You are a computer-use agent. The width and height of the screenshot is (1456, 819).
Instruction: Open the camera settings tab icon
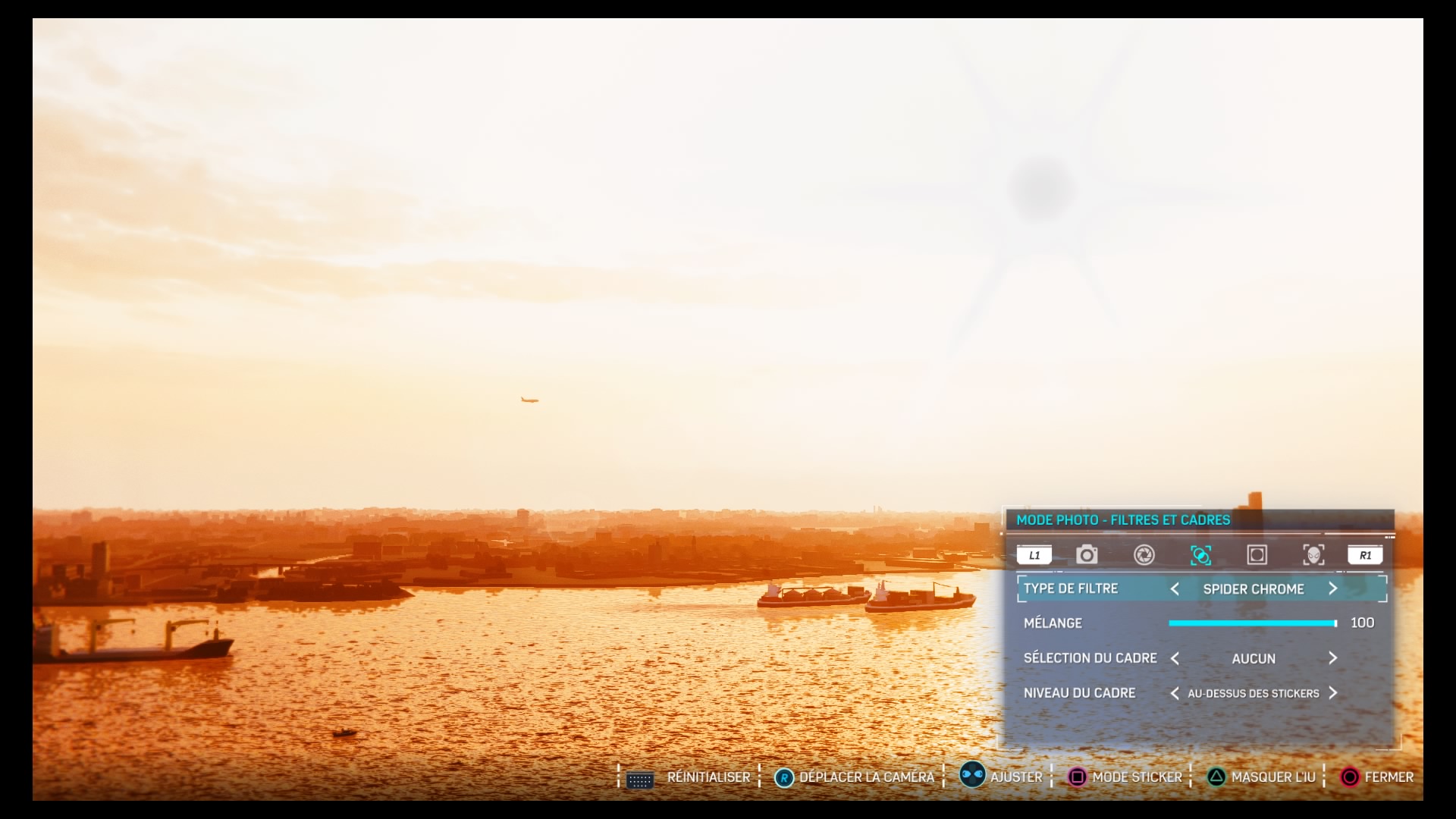(x=1087, y=555)
